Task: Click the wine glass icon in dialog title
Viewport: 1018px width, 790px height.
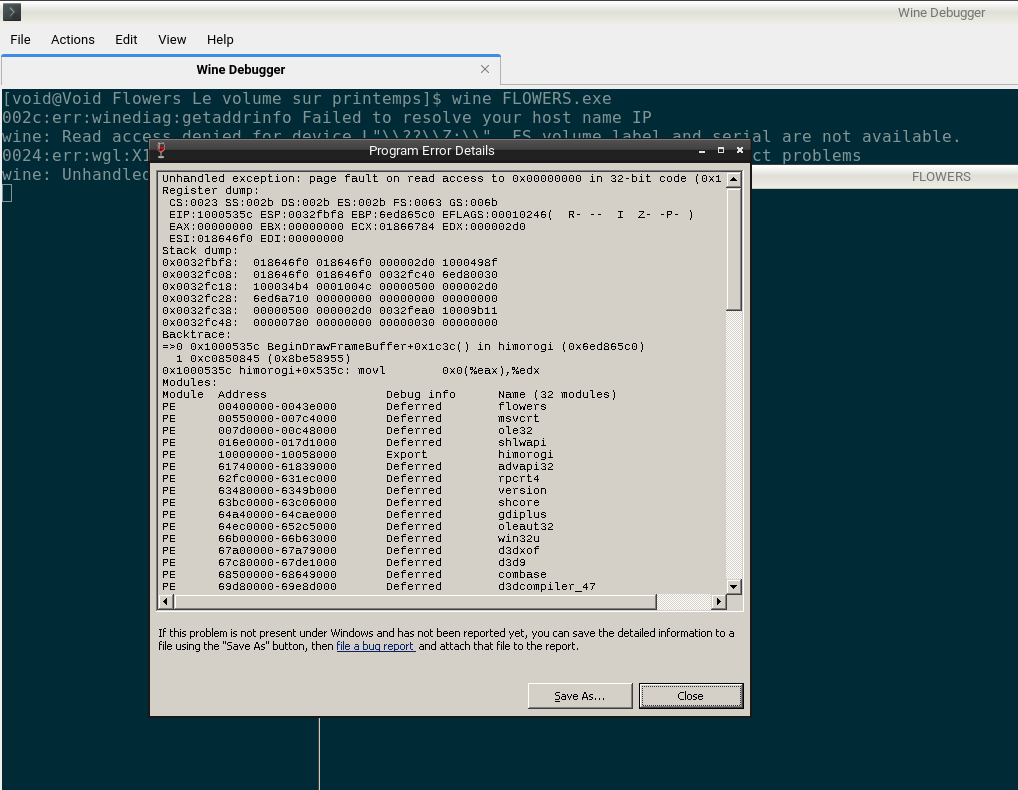Action: (161, 150)
